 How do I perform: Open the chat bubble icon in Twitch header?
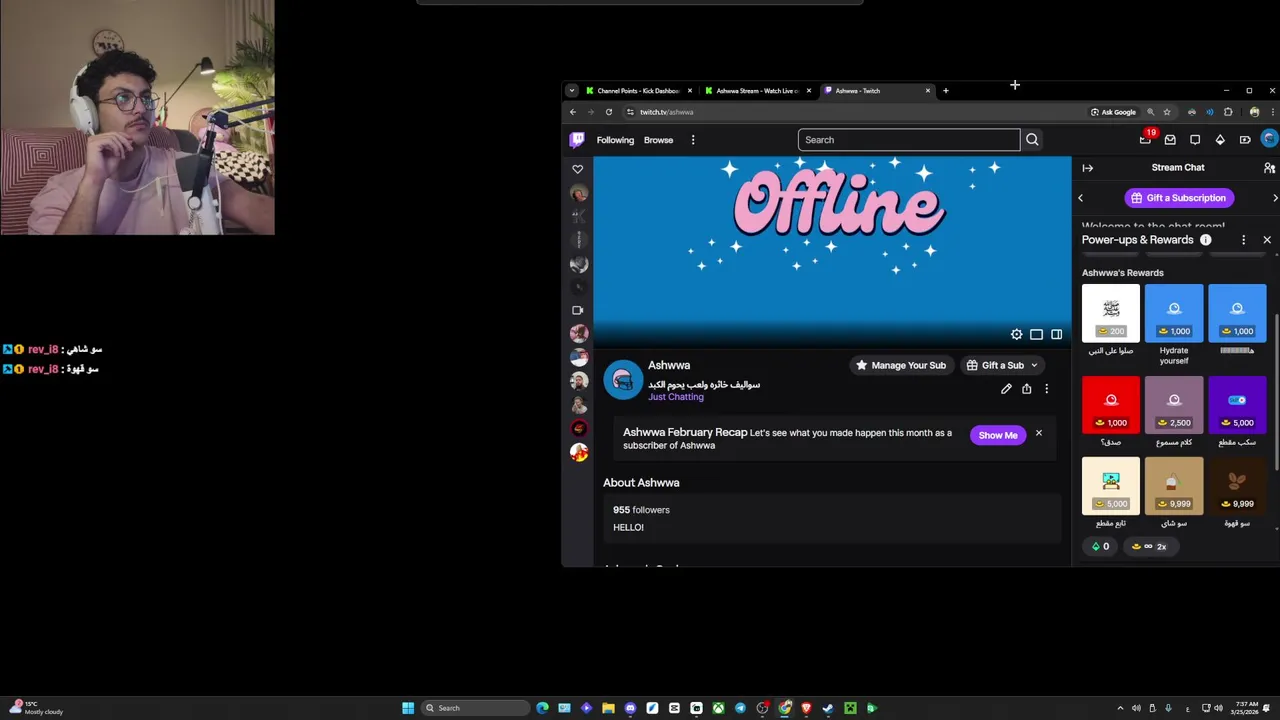click(x=1195, y=140)
